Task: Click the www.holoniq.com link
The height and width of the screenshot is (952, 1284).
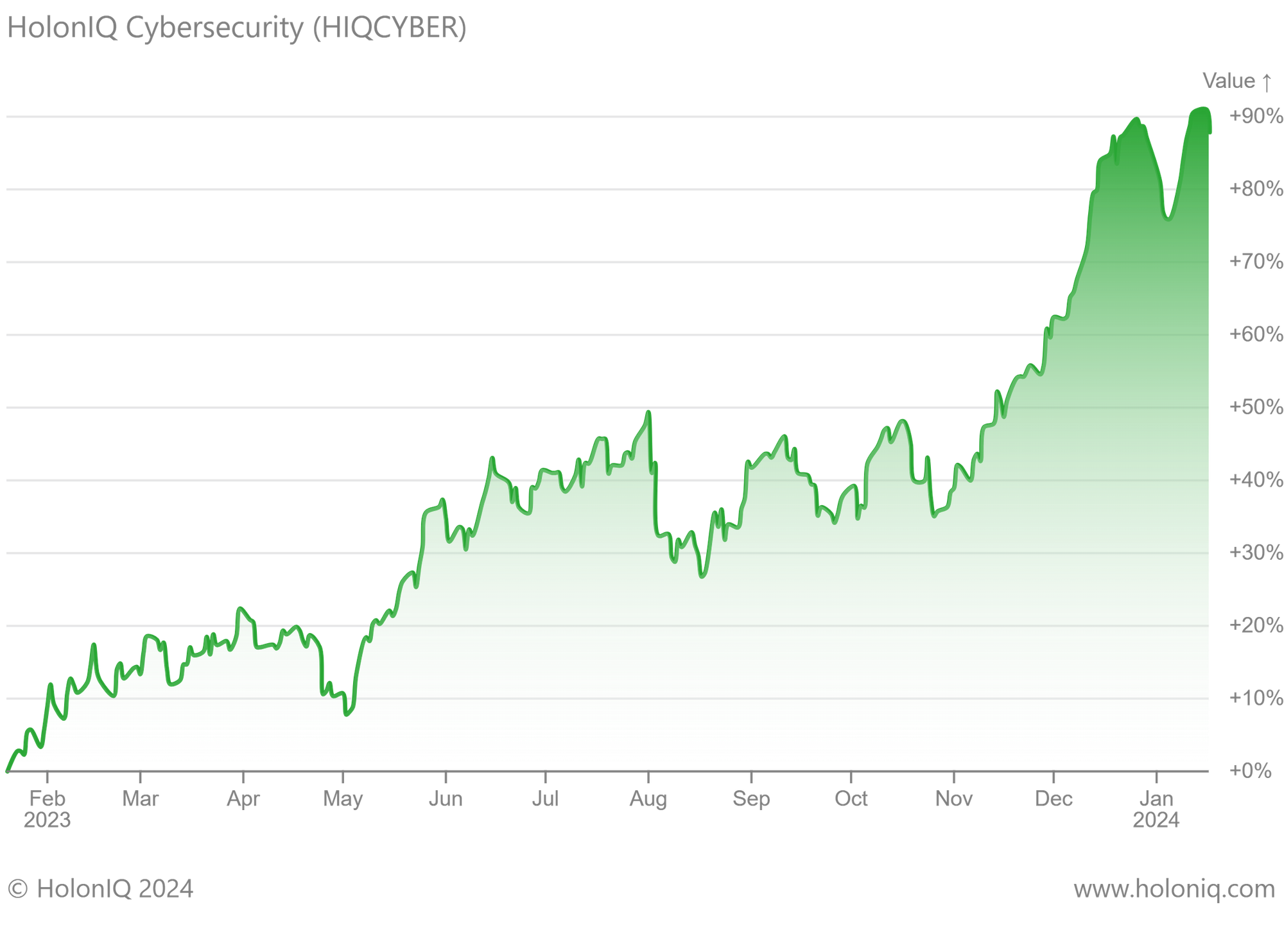Action: point(1174,889)
